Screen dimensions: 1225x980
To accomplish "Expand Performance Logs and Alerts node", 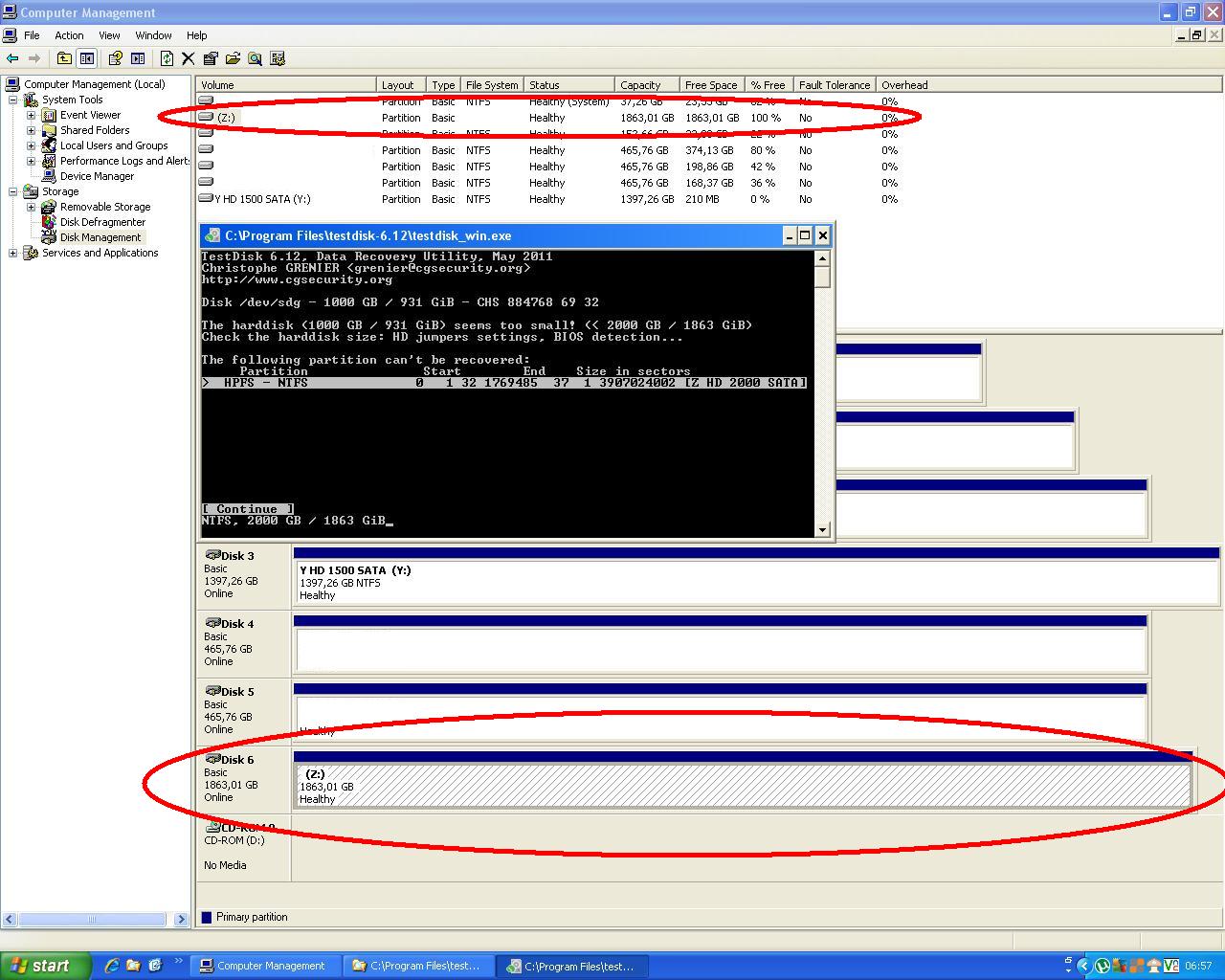I will (x=32, y=161).
